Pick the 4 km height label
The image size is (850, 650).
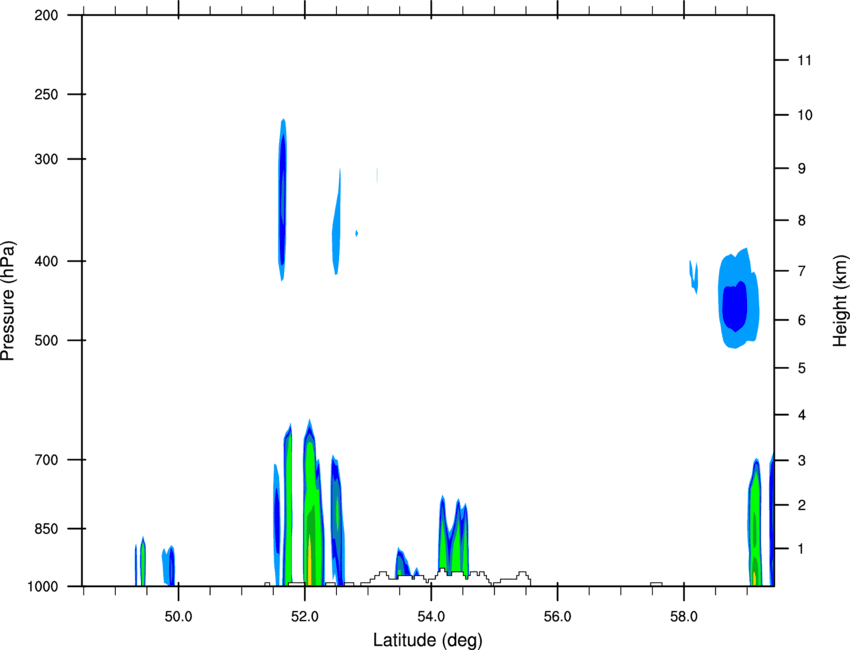802,415
